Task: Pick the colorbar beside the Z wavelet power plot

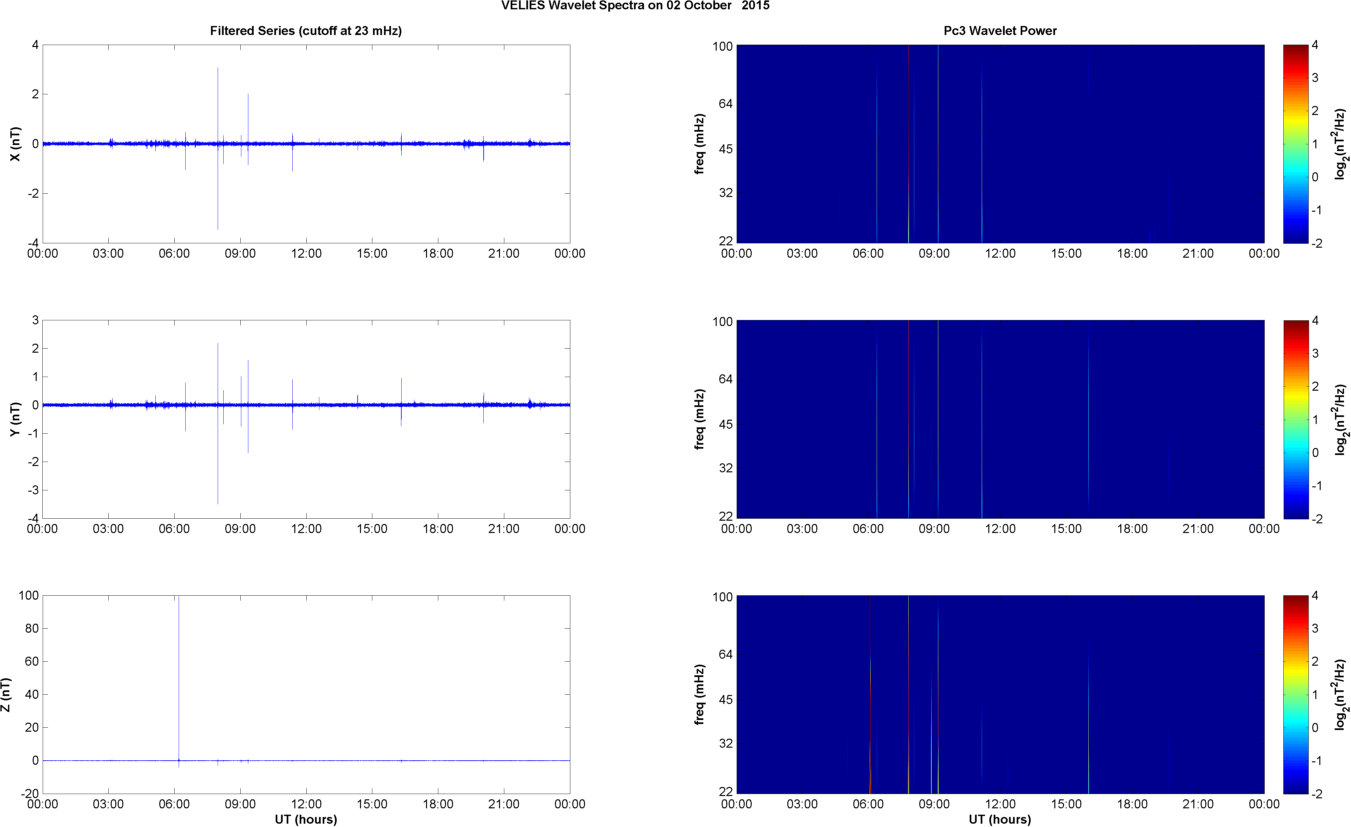Action: coord(1295,694)
